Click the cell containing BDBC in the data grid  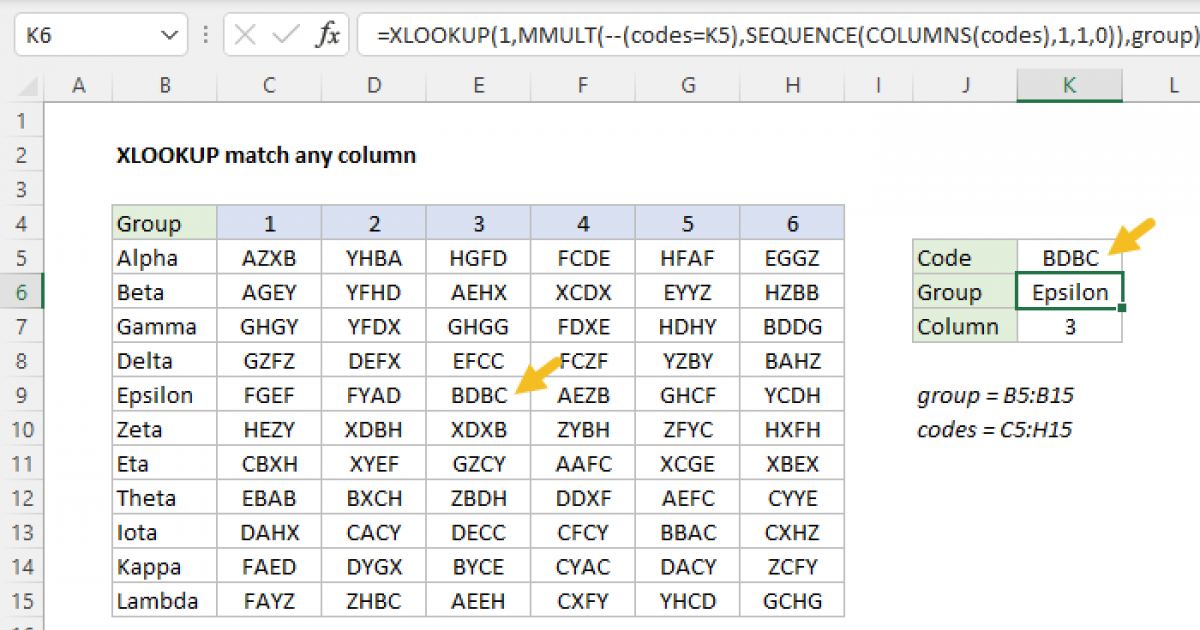tap(478, 394)
